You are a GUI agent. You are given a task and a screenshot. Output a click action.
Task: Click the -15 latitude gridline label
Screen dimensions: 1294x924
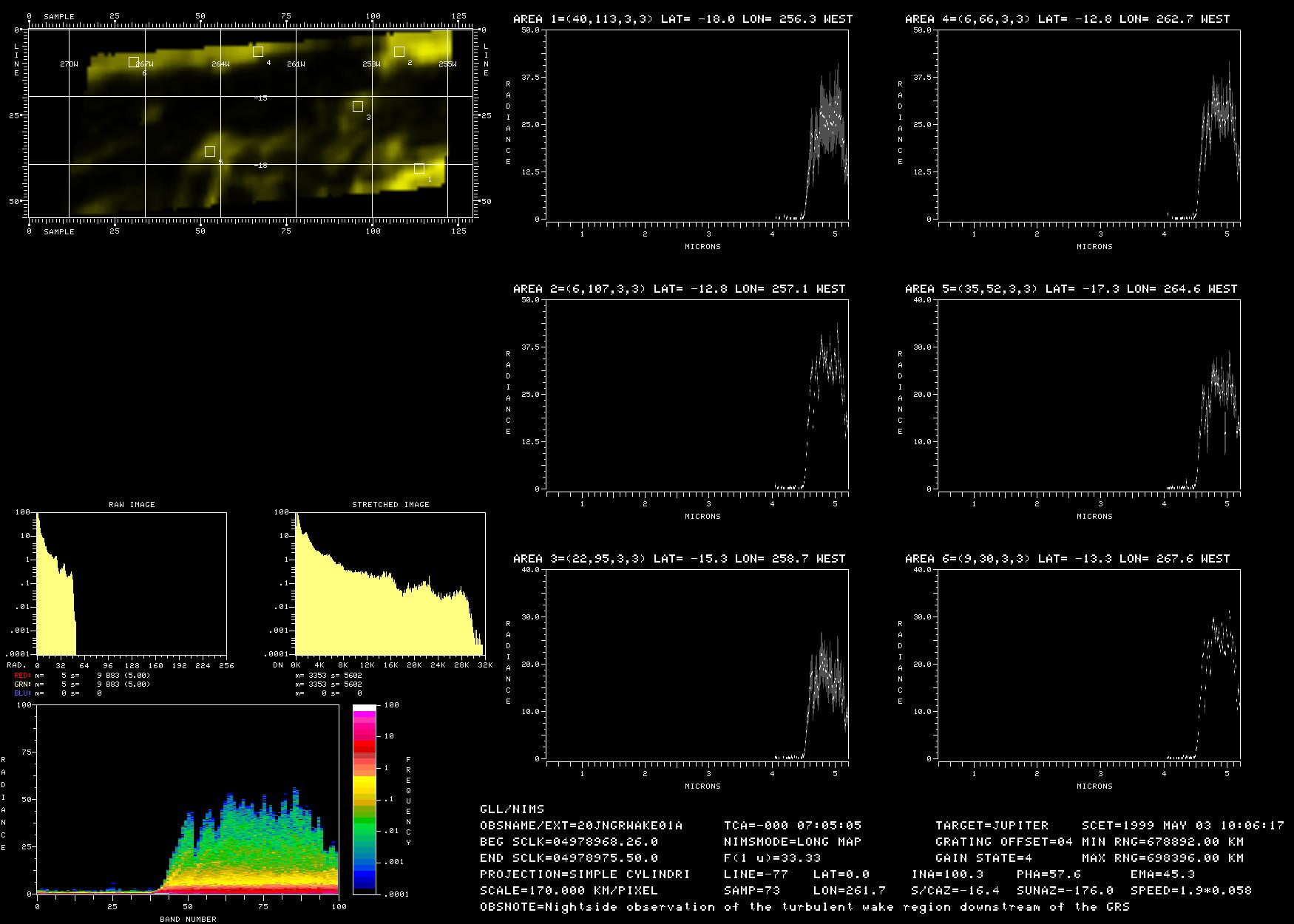[260, 98]
